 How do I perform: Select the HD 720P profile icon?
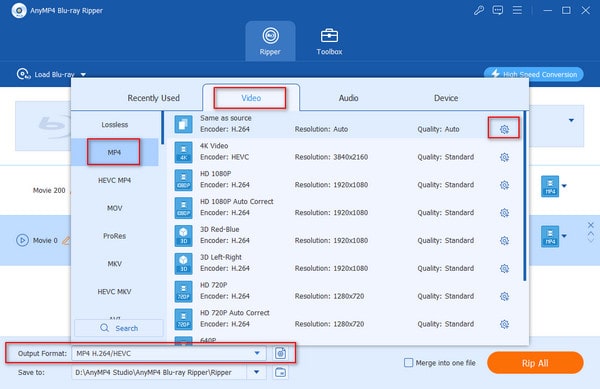click(x=183, y=291)
